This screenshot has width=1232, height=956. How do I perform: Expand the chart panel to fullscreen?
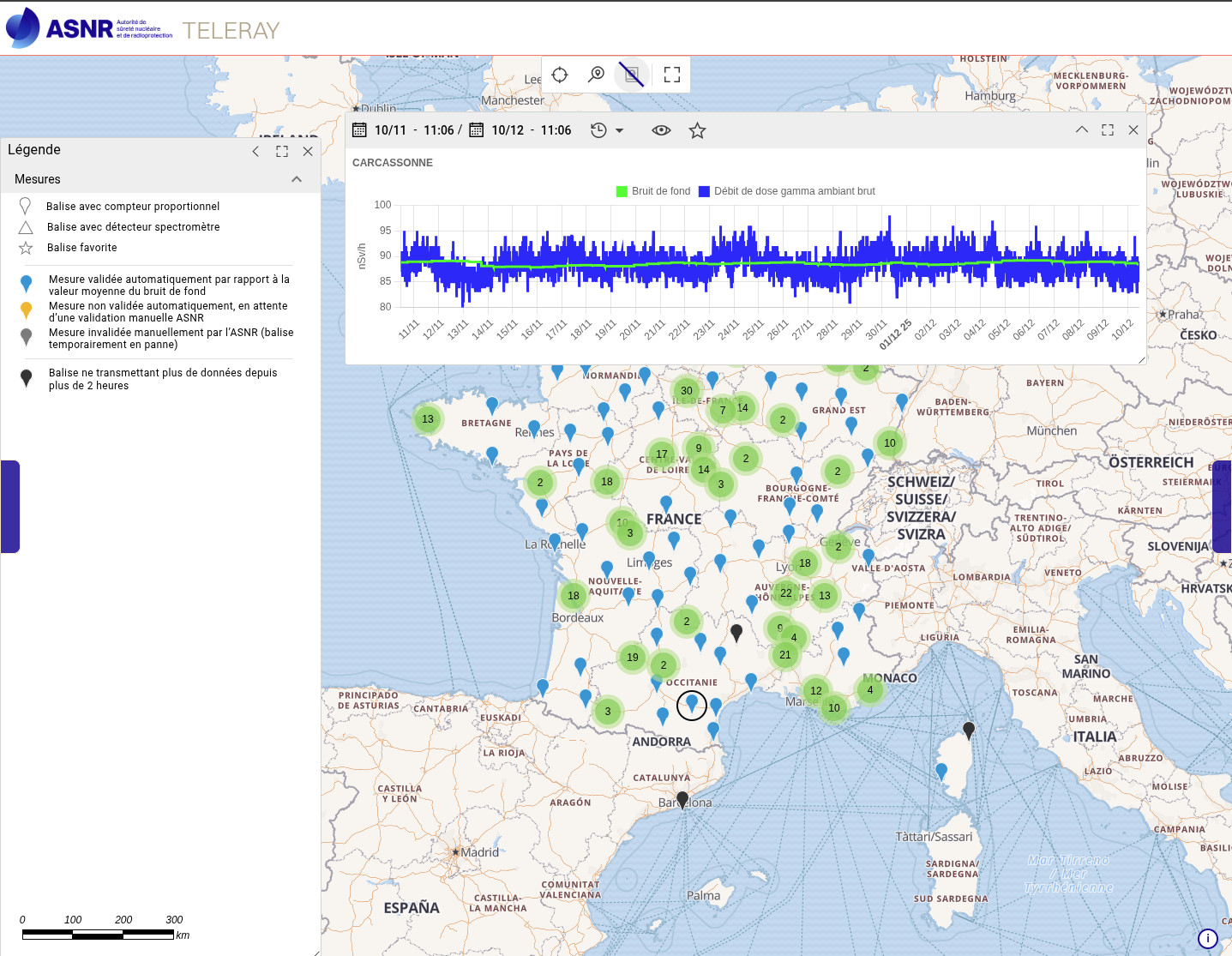(1108, 130)
